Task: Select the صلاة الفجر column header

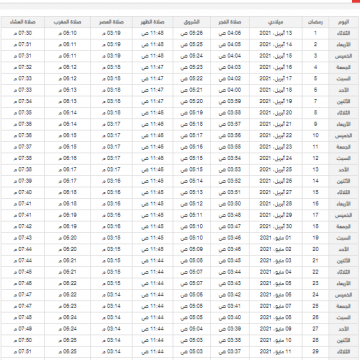Action: [230, 22]
